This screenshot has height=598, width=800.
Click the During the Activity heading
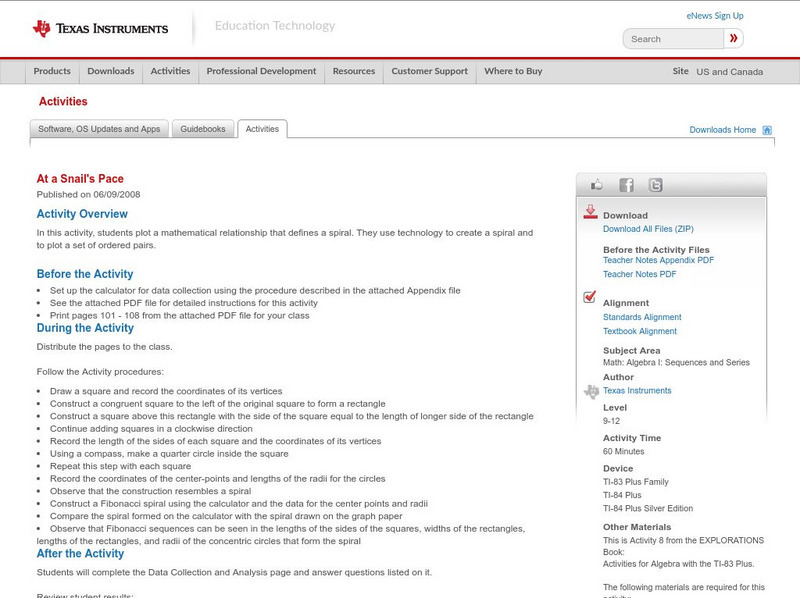85,328
